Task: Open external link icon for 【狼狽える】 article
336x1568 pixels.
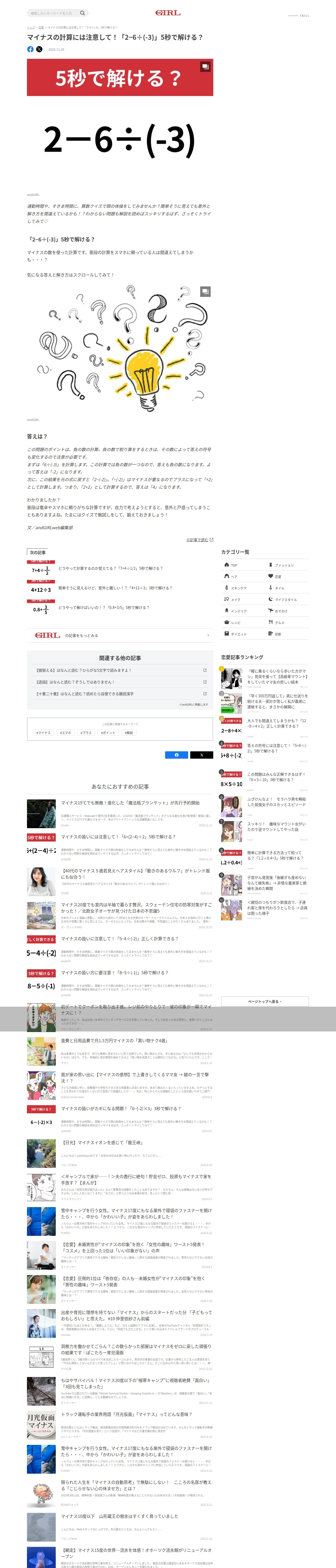Action: (204, 670)
